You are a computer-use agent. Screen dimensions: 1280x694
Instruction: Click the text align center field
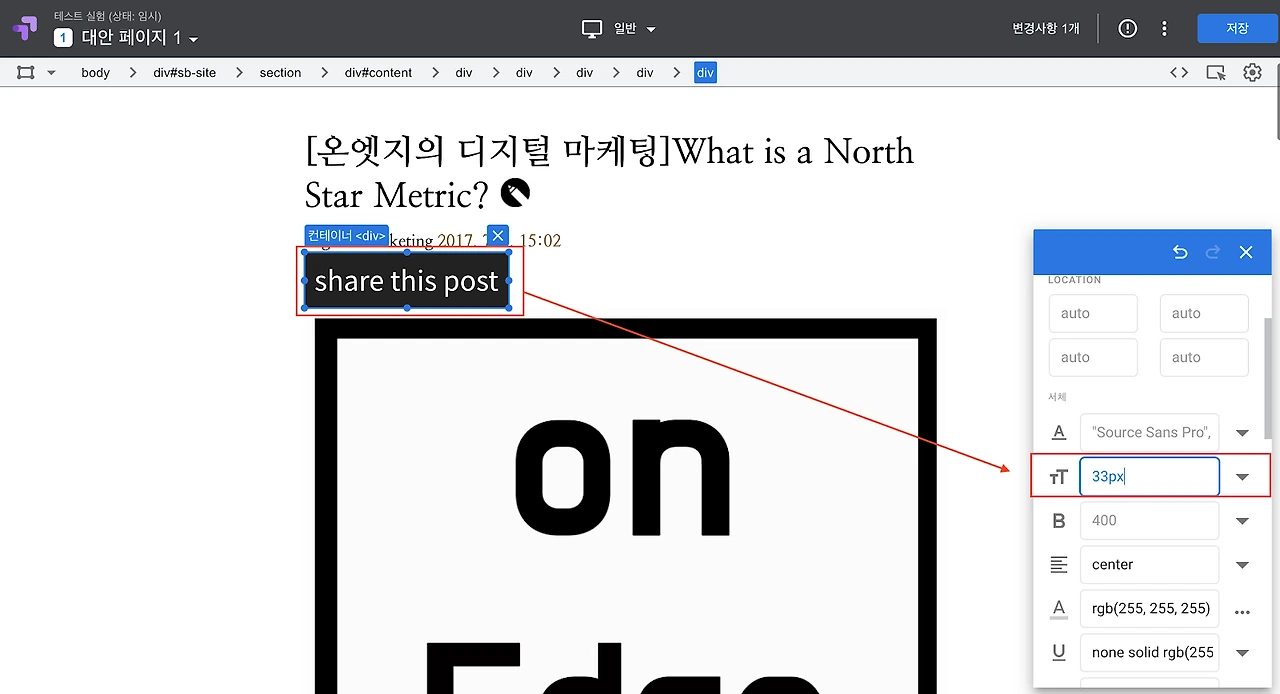[x=1150, y=564]
